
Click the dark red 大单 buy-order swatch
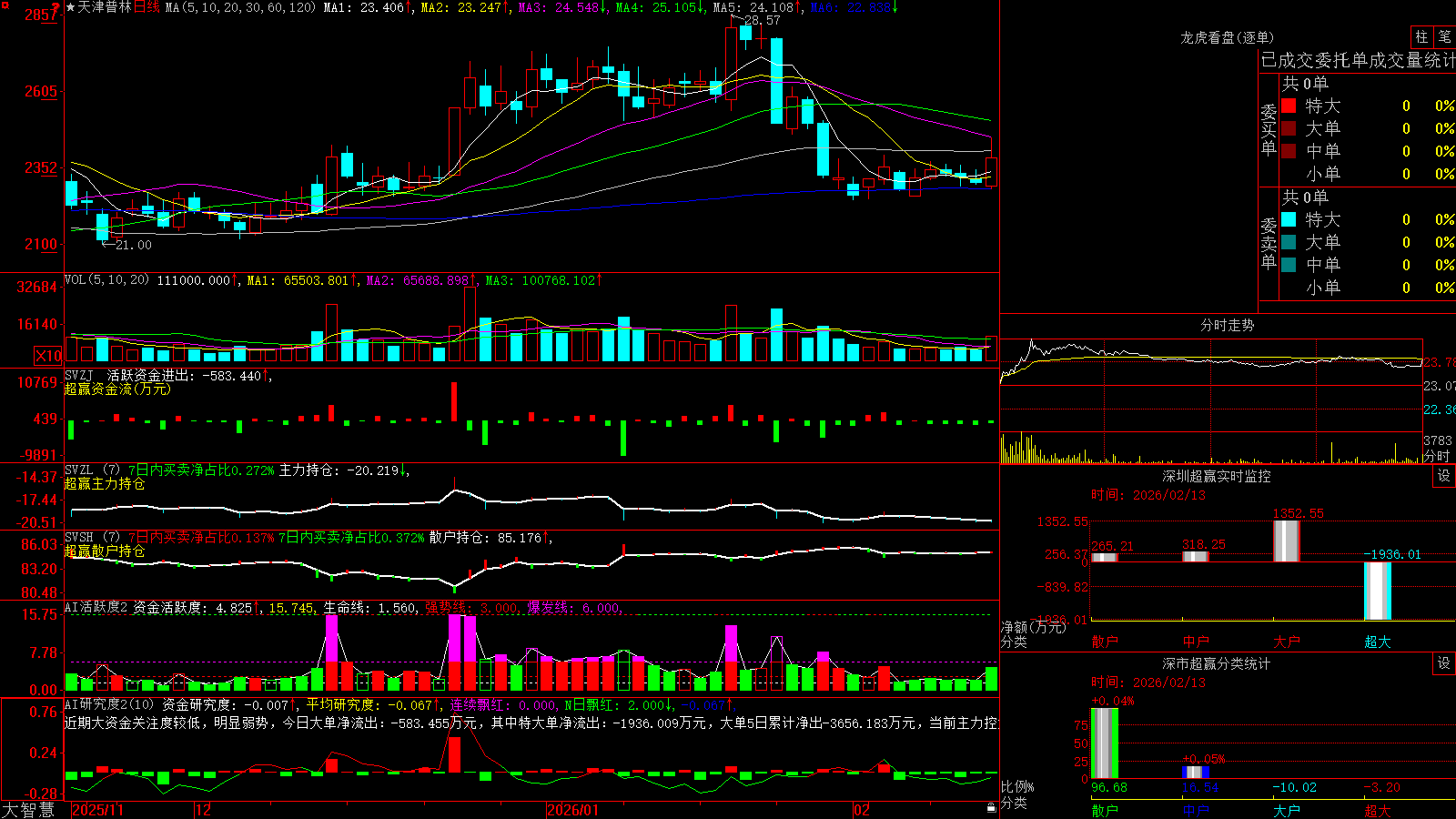tap(1289, 128)
